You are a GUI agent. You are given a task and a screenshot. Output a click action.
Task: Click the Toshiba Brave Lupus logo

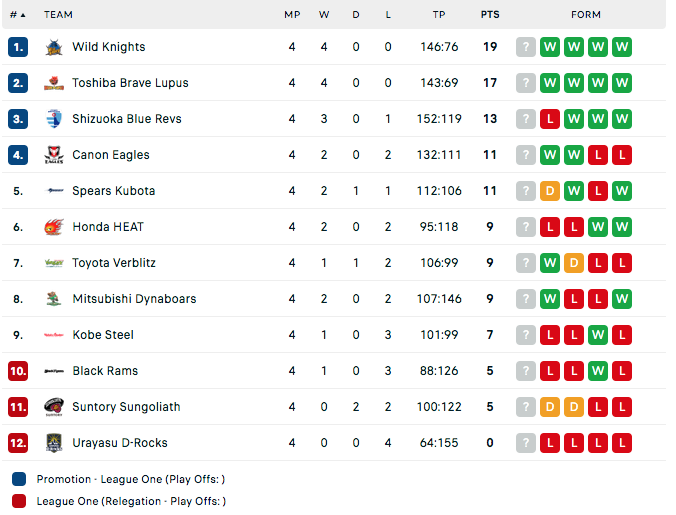tap(54, 83)
